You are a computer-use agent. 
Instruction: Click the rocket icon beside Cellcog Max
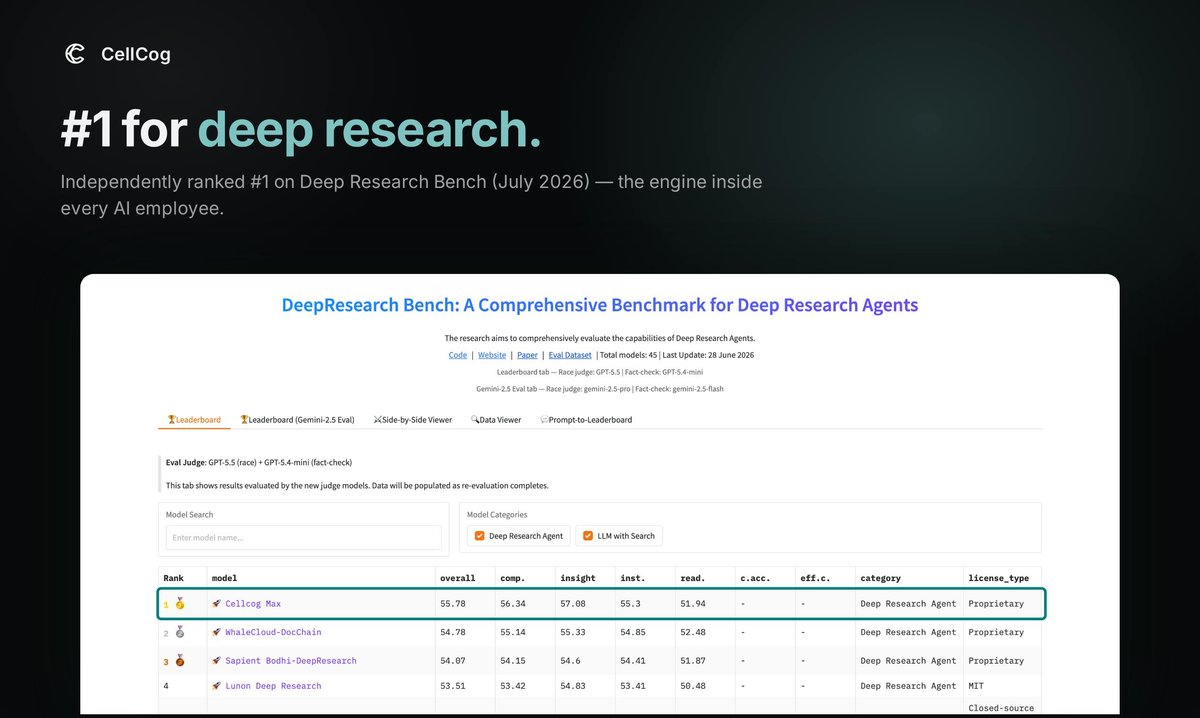point(216,604)
